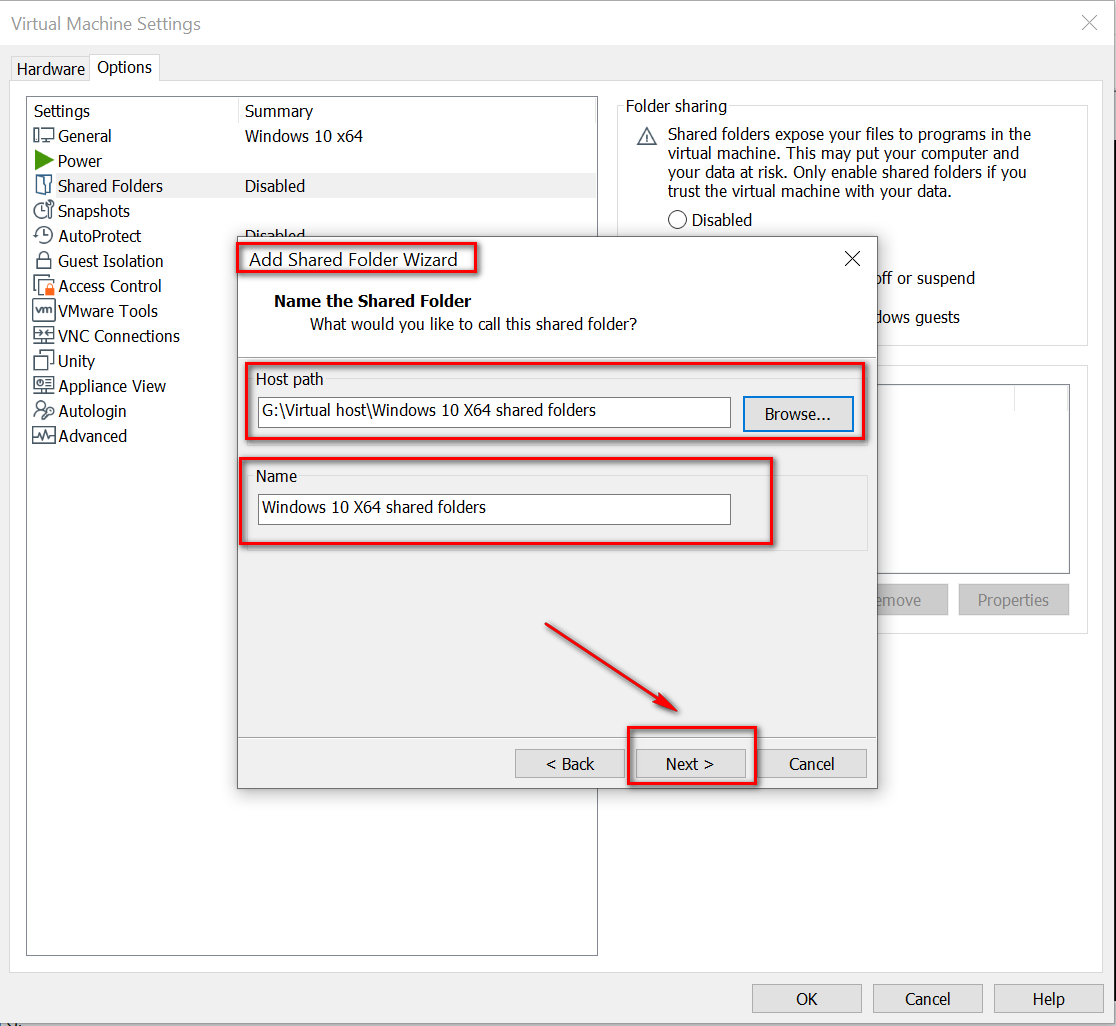Click the Guest Isolation padlock icon
This screenshot has height=1026, width=1116.
(43, 260)
